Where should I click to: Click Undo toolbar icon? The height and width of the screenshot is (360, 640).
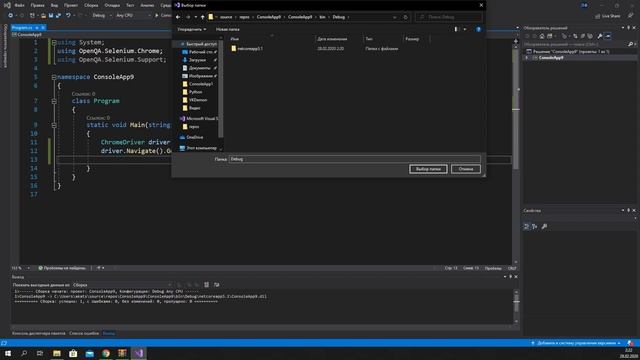68,15
